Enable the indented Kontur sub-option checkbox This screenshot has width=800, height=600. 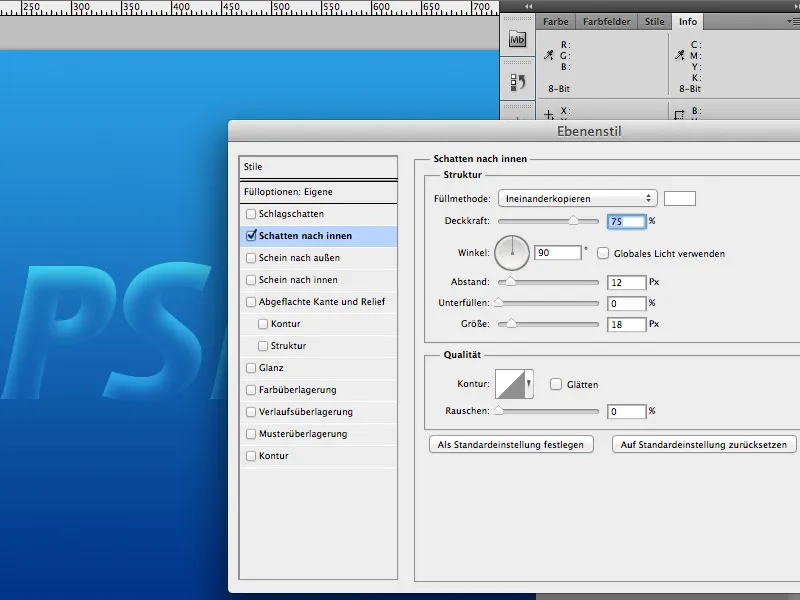[263, 323]
